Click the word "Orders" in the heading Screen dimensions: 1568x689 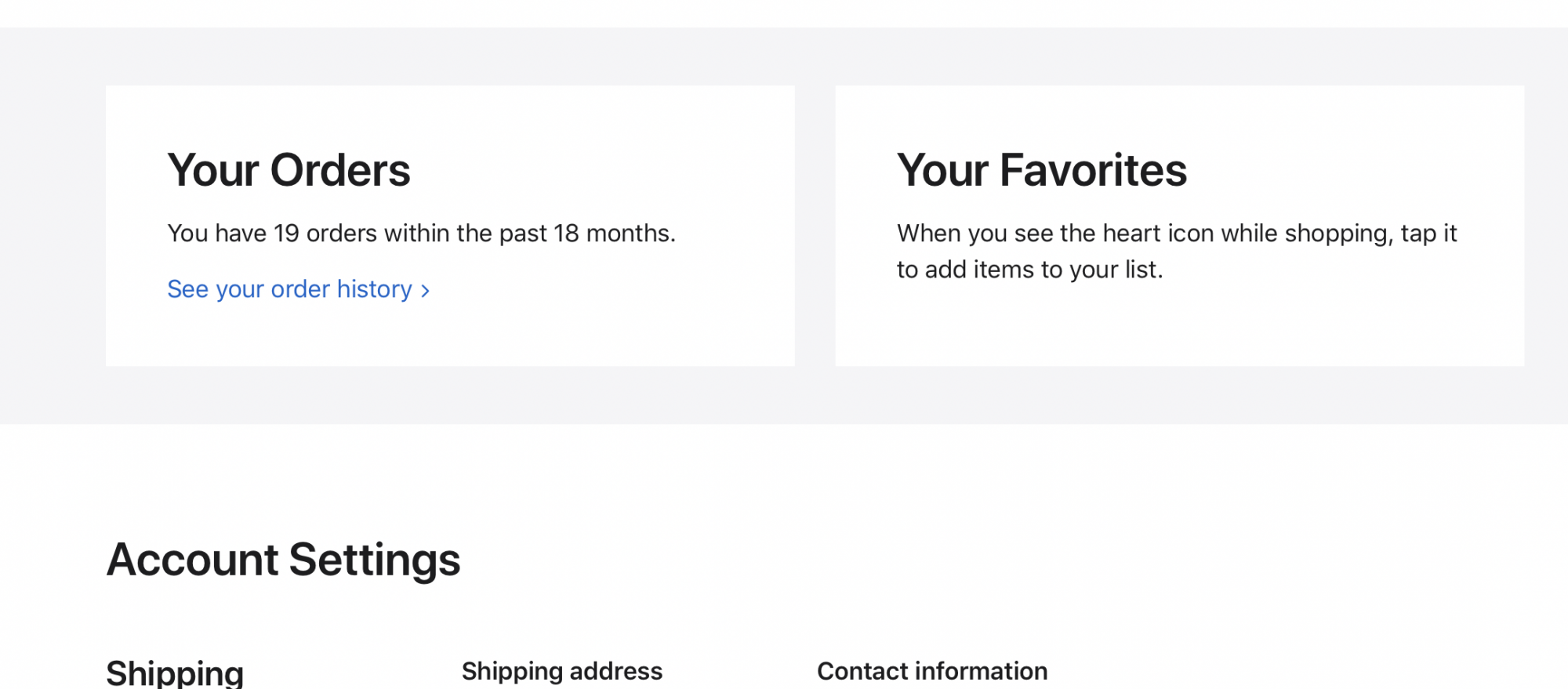click(339, 170)
